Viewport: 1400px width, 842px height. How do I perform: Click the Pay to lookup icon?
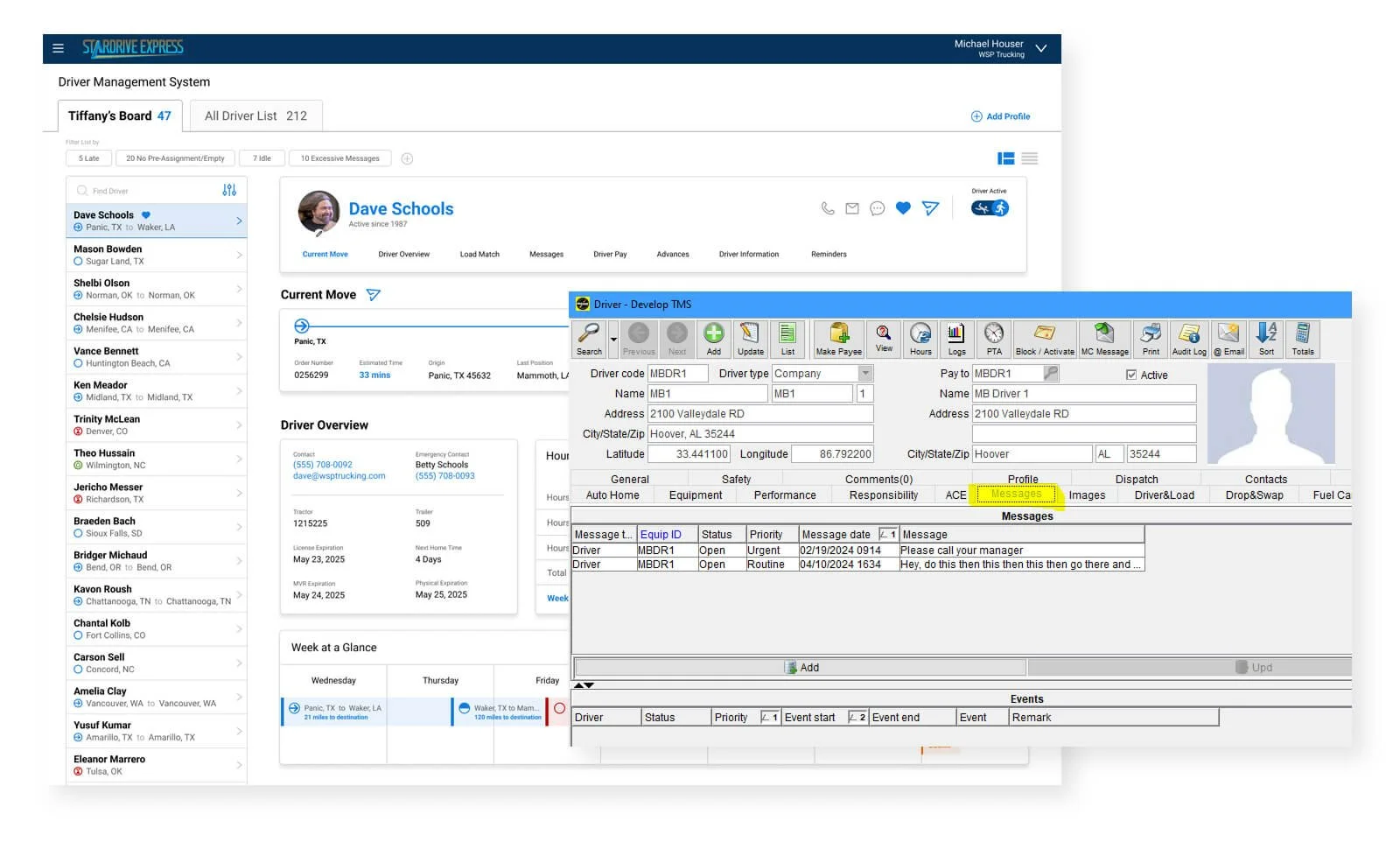coord(1051,373)
